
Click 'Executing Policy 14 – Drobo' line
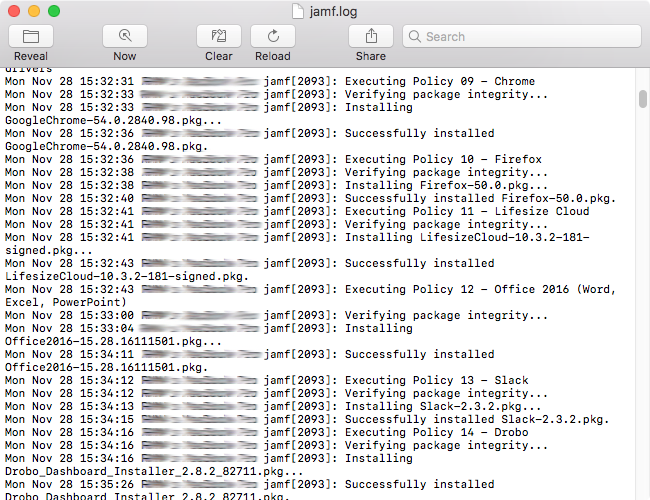pos(437,432)
